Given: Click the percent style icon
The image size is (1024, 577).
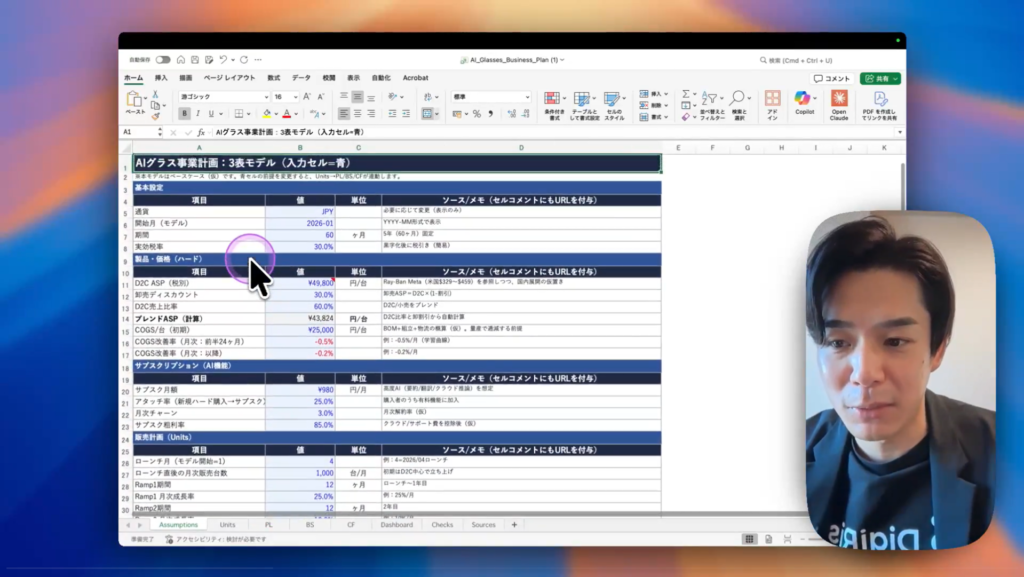Looking at the screenshot, I should click(x=477, y=114).
